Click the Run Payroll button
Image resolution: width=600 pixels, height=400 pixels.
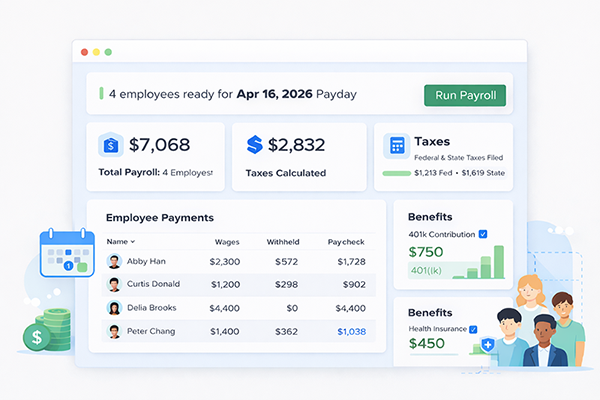click(465, 95)
